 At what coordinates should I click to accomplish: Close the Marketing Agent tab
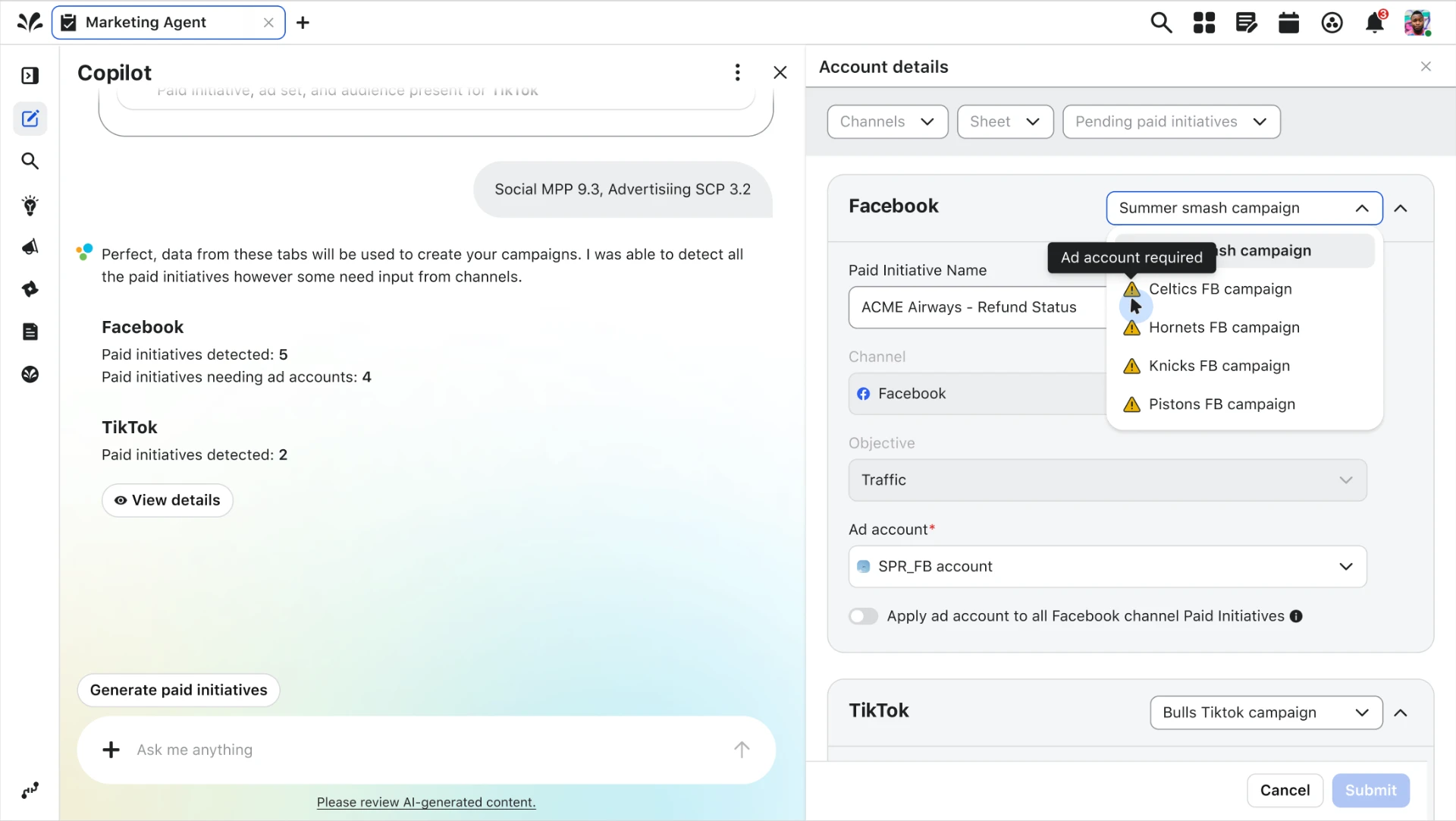click(268, 23)
